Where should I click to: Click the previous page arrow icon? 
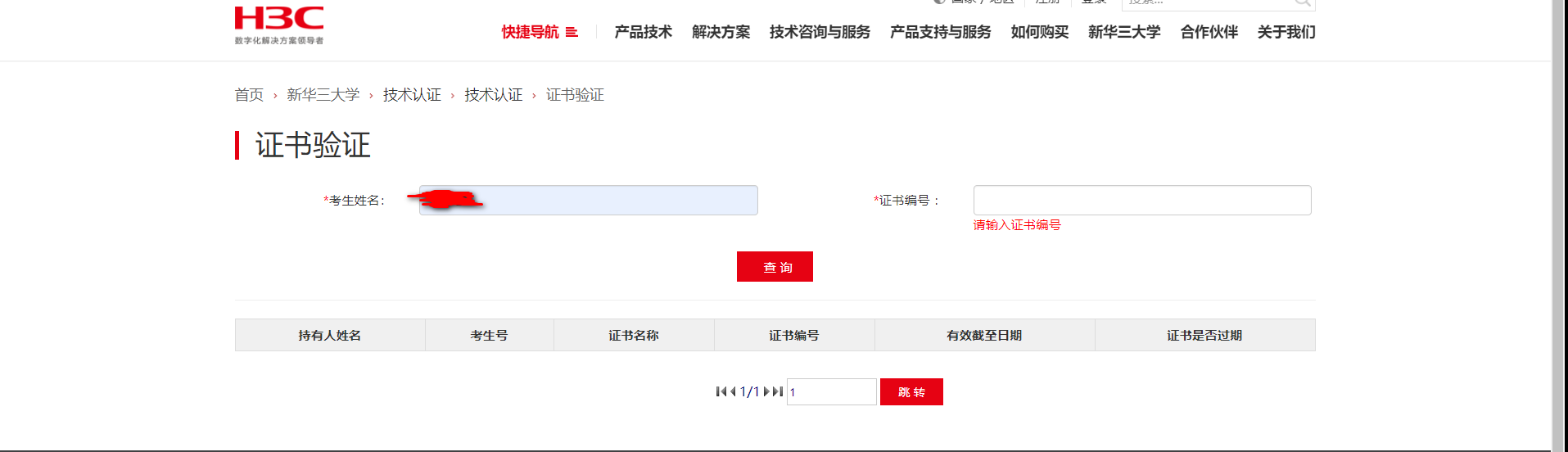[x=733, y=391]
